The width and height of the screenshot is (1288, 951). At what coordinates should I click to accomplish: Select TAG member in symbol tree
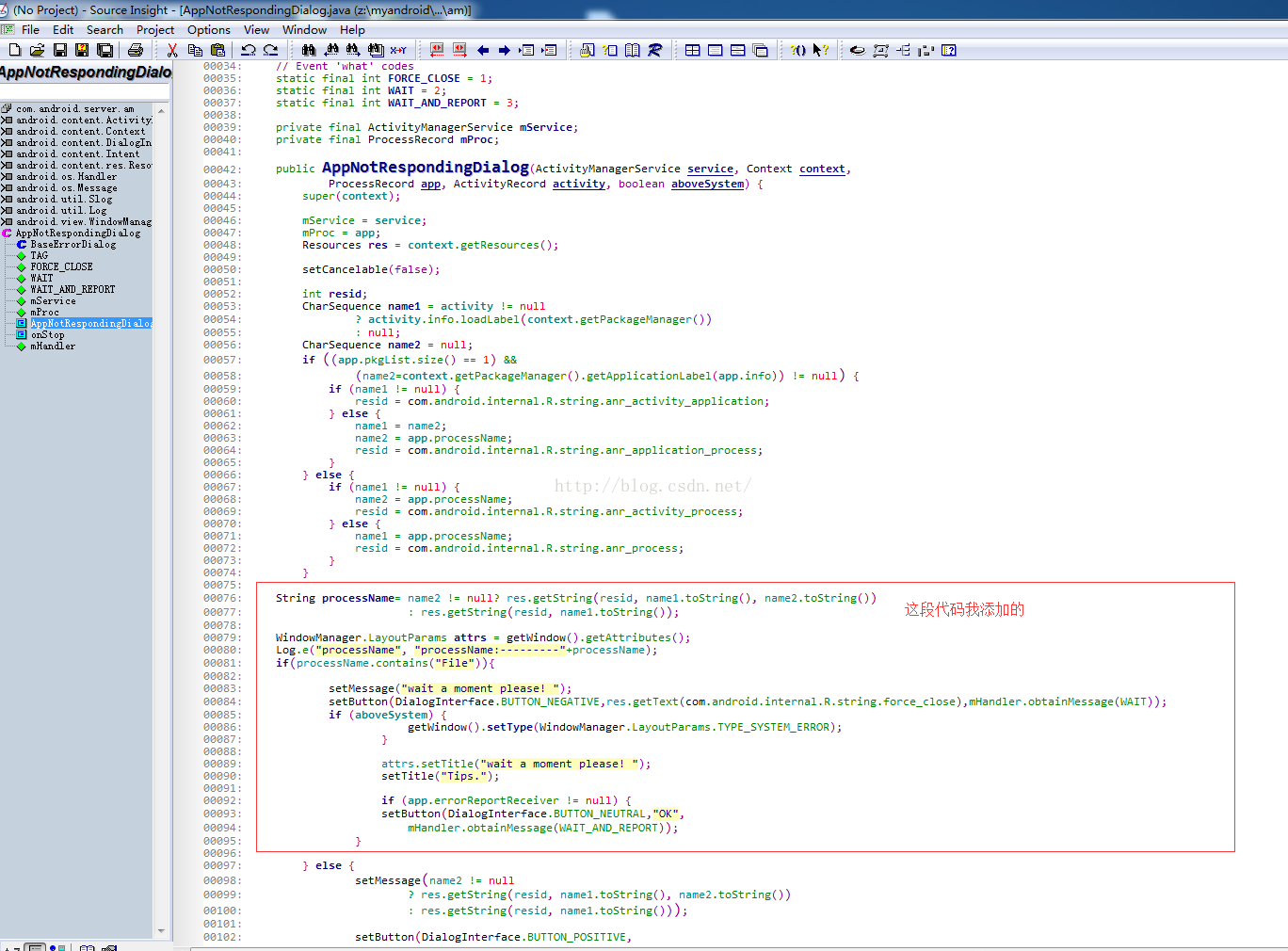39,256
